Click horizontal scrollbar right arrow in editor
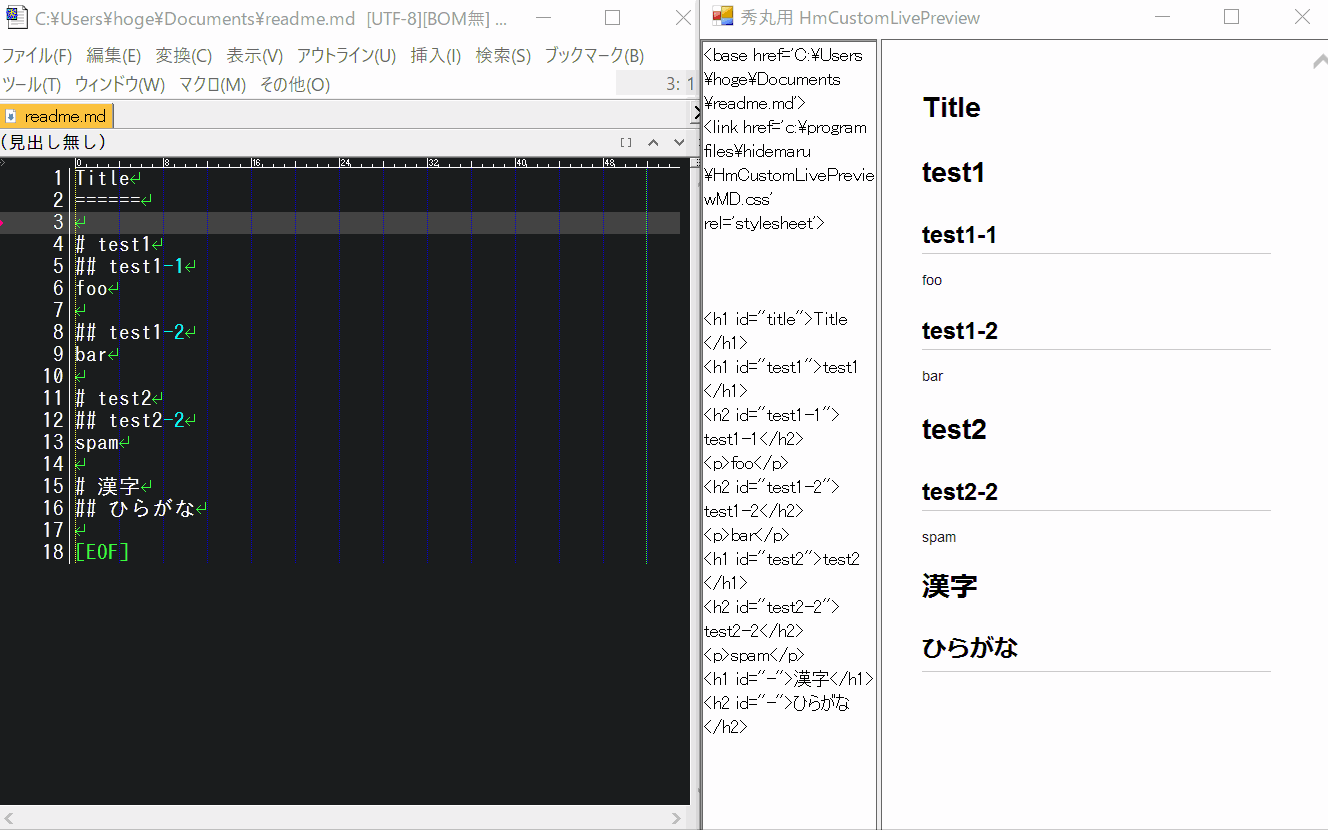 click(678, 818)
